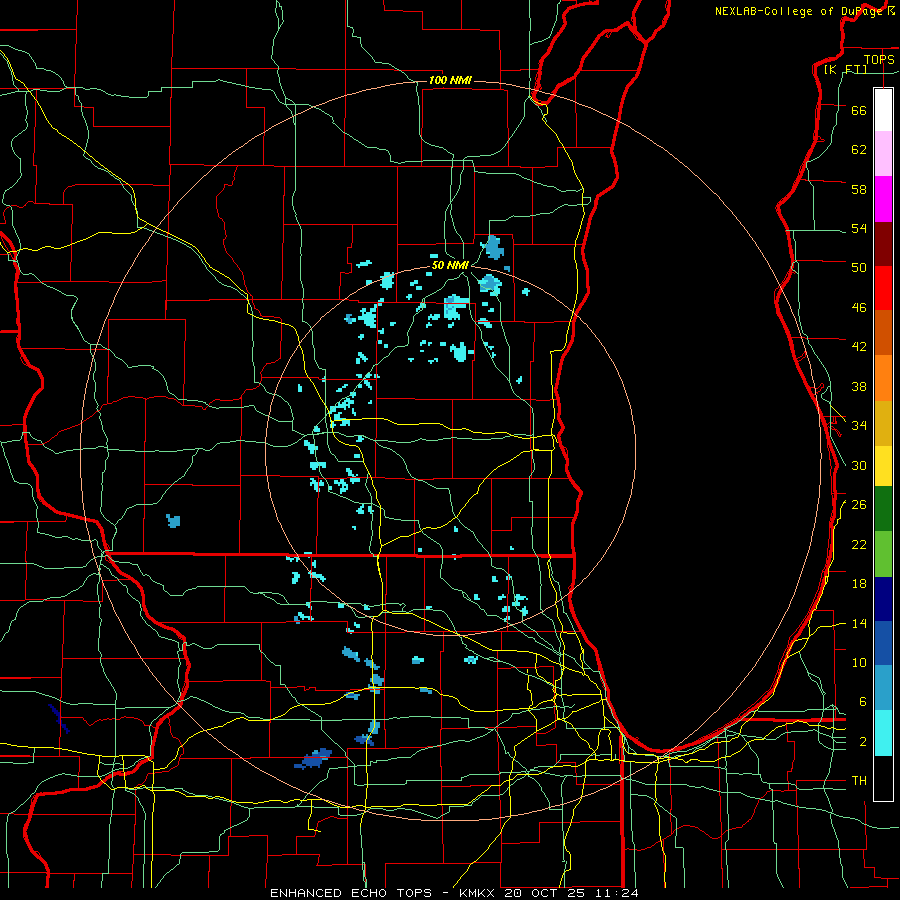Click the 'NEXLAB-College of DuPage' credit text
900x900 pixels.
point(798,11)
